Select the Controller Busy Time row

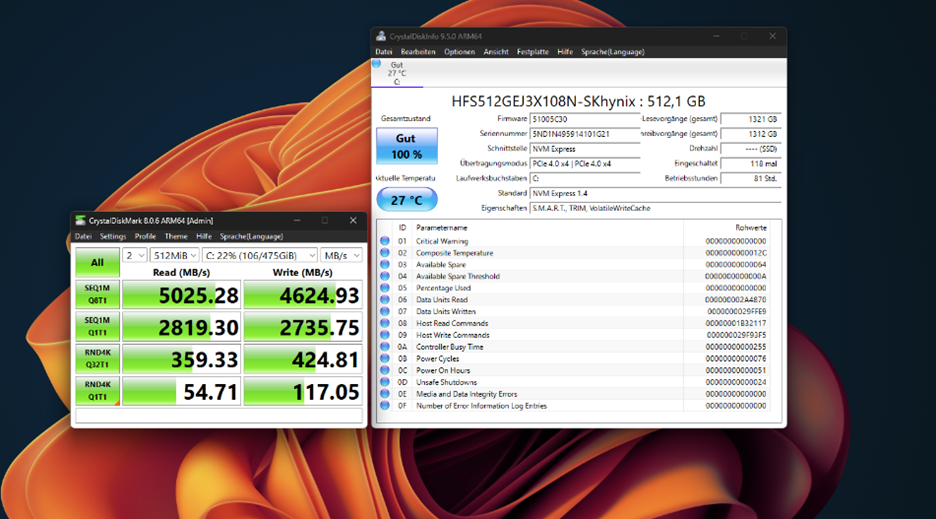pos(574,346)
